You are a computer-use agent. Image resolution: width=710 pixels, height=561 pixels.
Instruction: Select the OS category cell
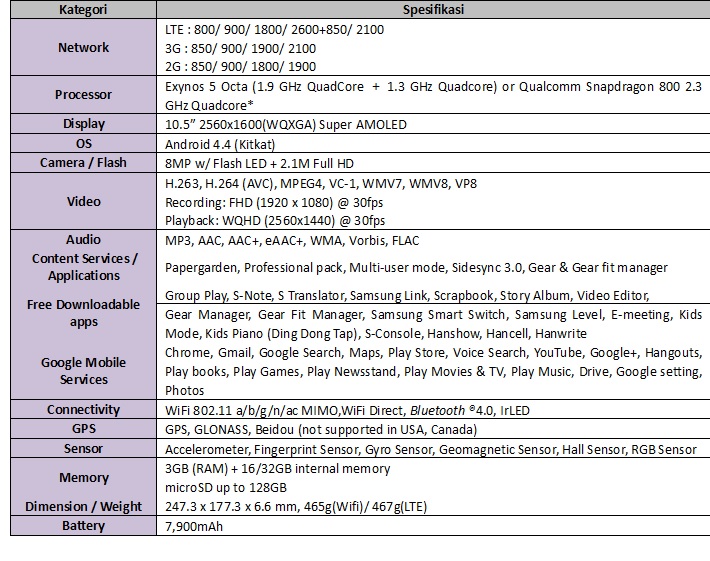(83, 144)
